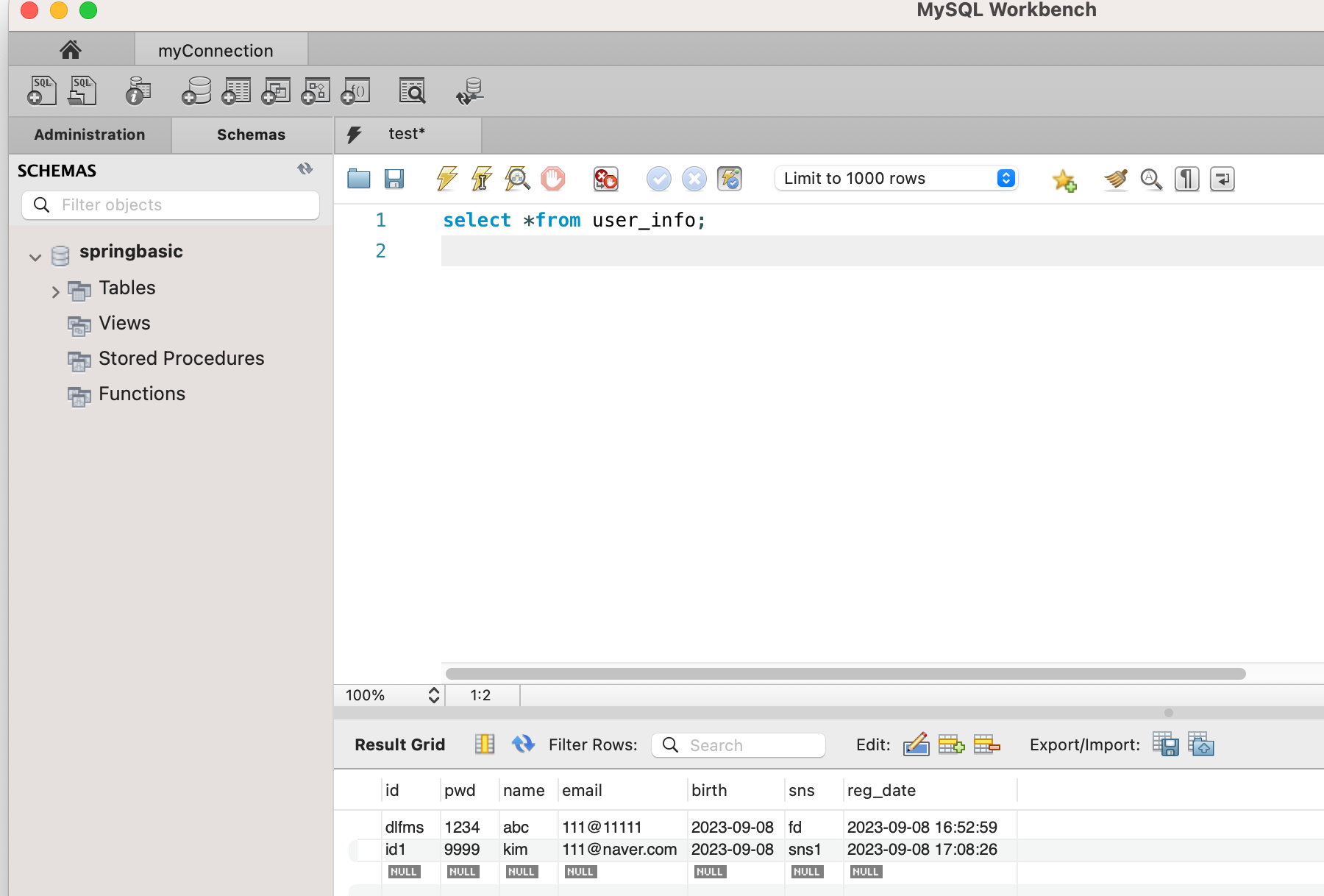
Task: Export recordset to external file
Action: click(x=1166, y=744)
